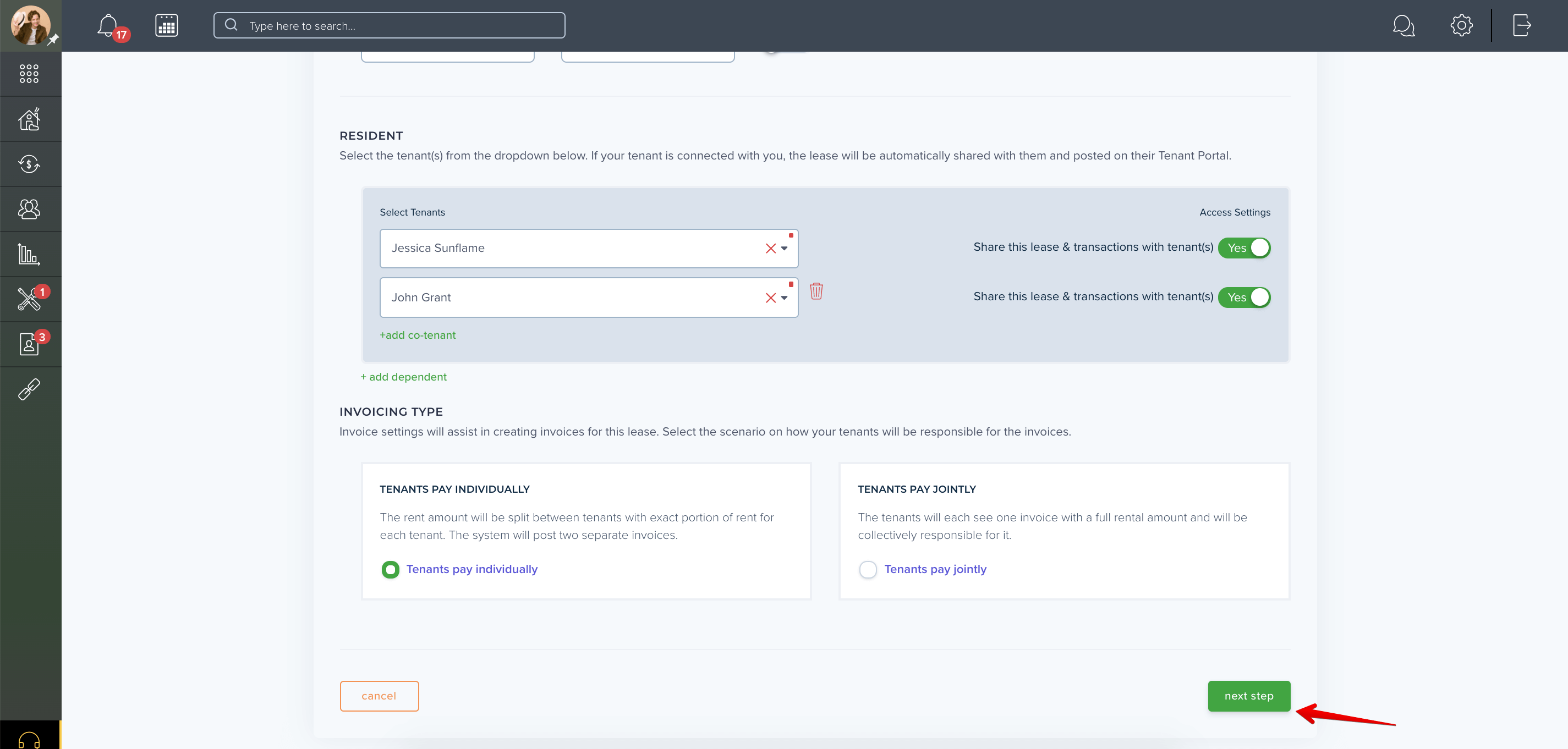Open the link chain icon in sidebar

[x=29, y=389]
